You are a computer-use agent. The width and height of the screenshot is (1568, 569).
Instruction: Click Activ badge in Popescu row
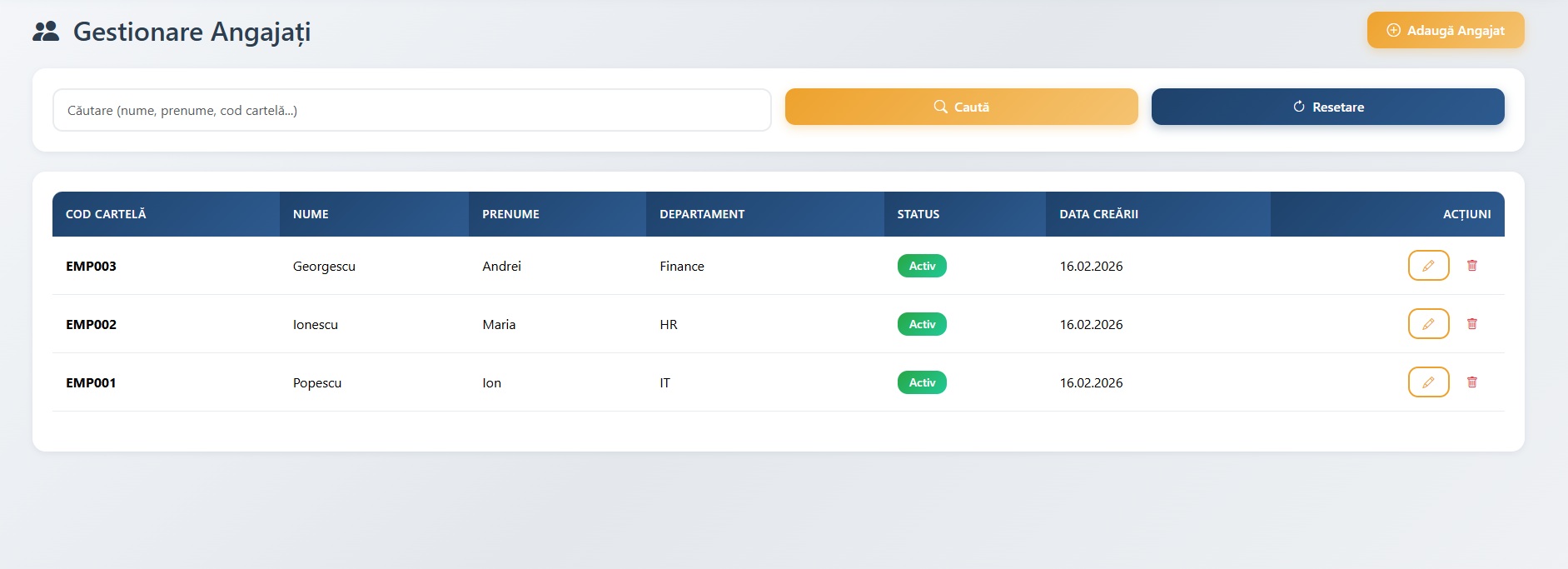tap(922, 382)
